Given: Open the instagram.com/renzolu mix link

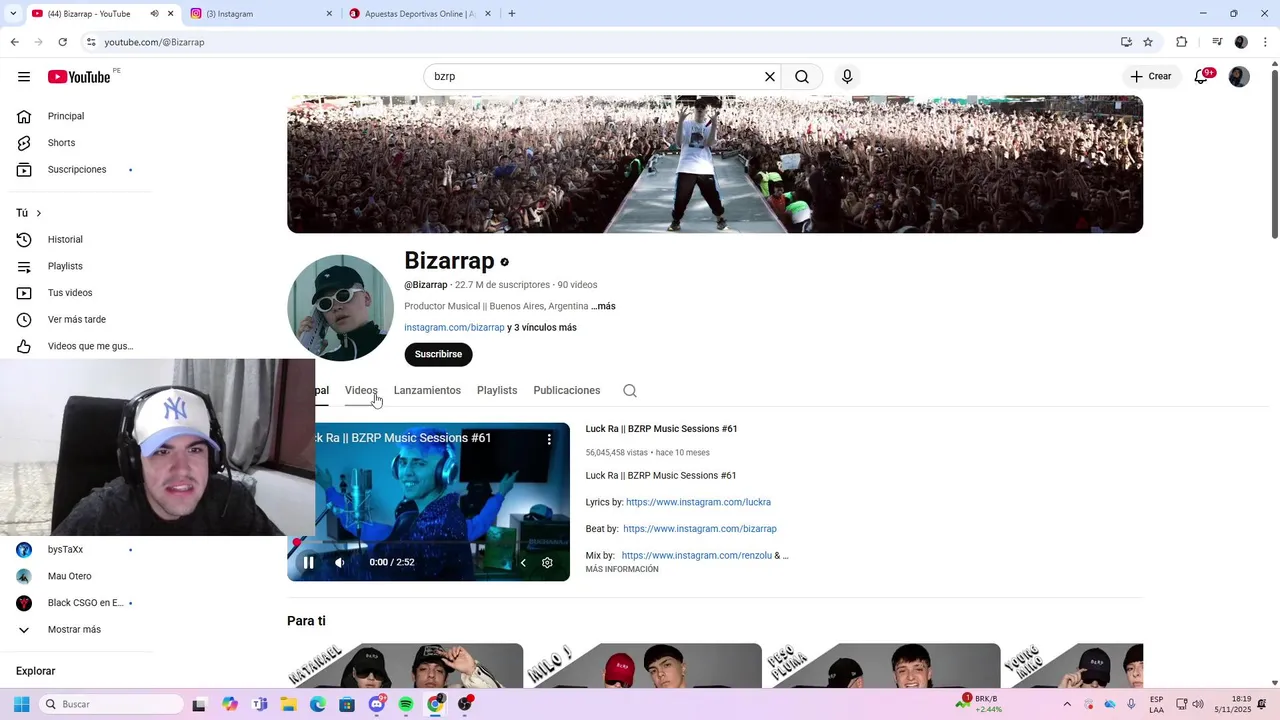Looking at the screenshot, I should (x=696, y=556).
